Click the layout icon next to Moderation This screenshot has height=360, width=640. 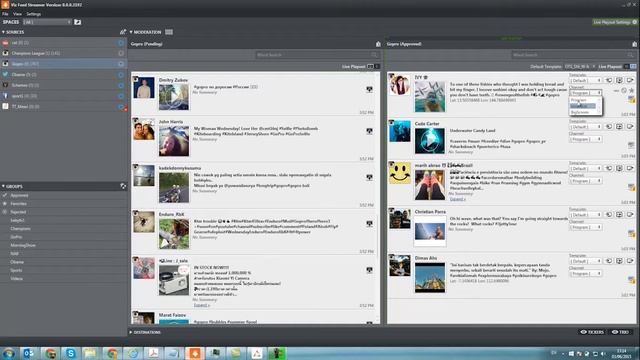pyautogui.click(x=169, y=32)
